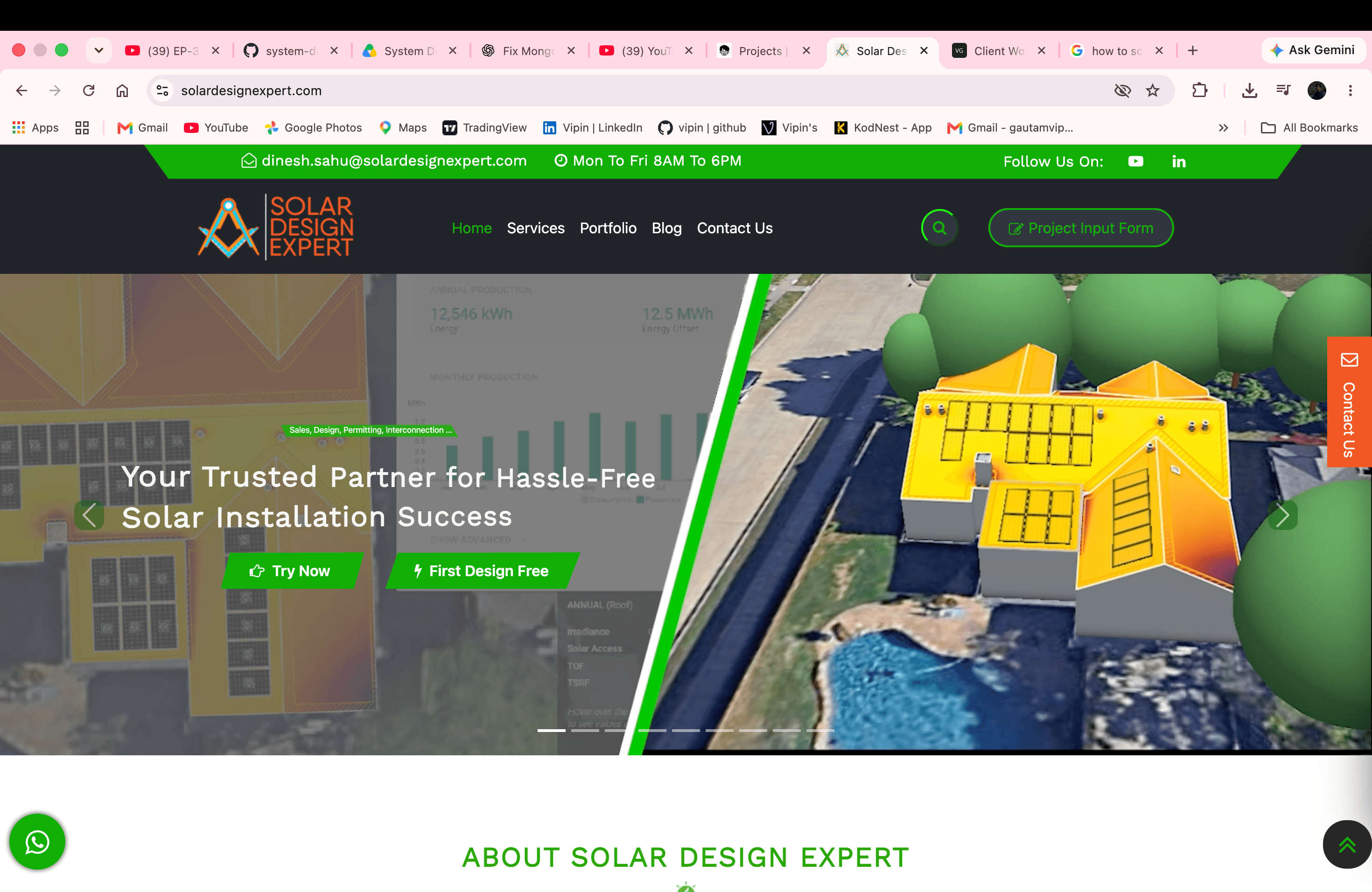Click the browser home icon

pyautogui.click(x=122, y=91)
